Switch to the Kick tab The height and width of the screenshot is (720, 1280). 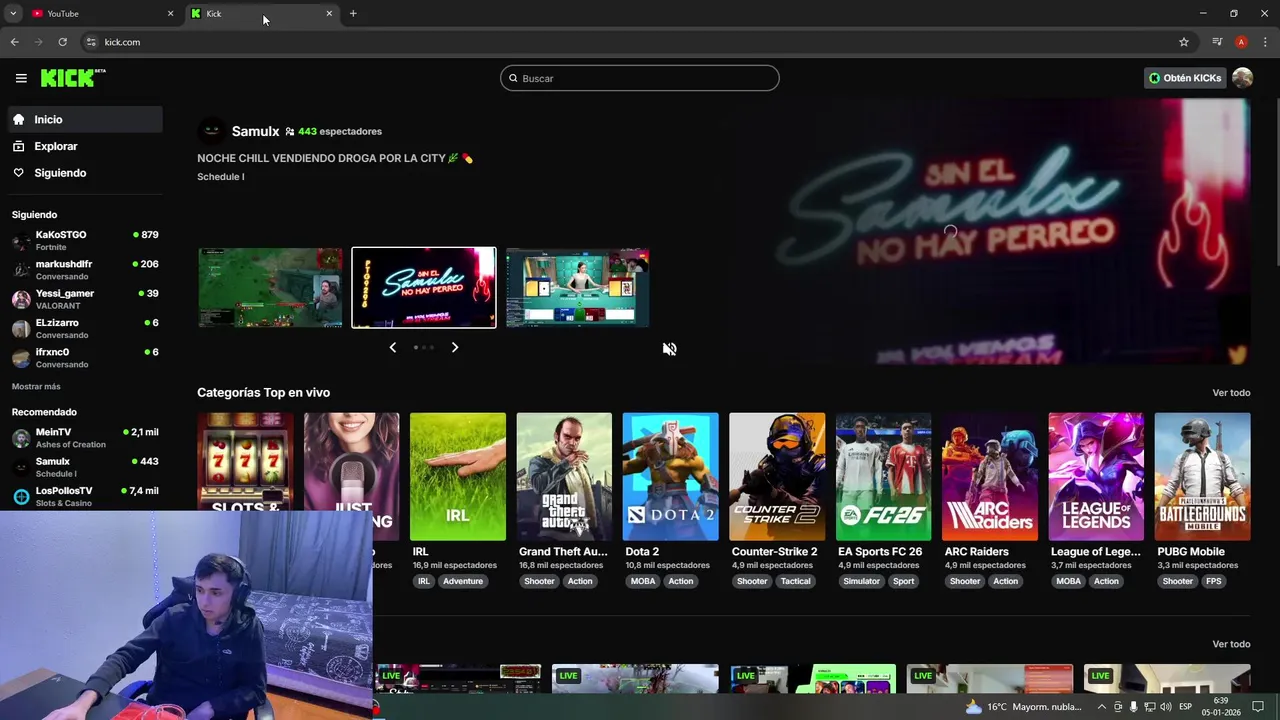click(262, 13)
